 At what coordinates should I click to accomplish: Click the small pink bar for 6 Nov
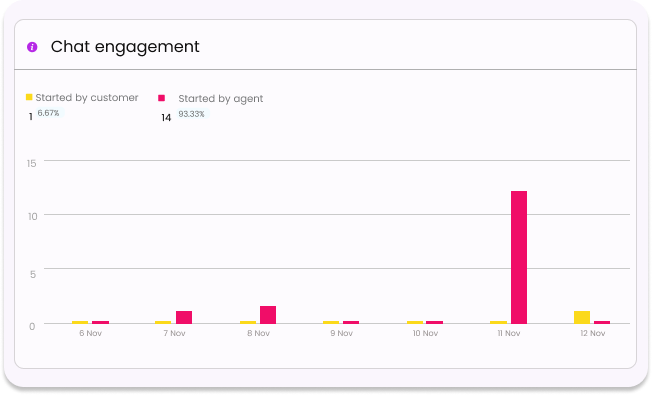101,322
